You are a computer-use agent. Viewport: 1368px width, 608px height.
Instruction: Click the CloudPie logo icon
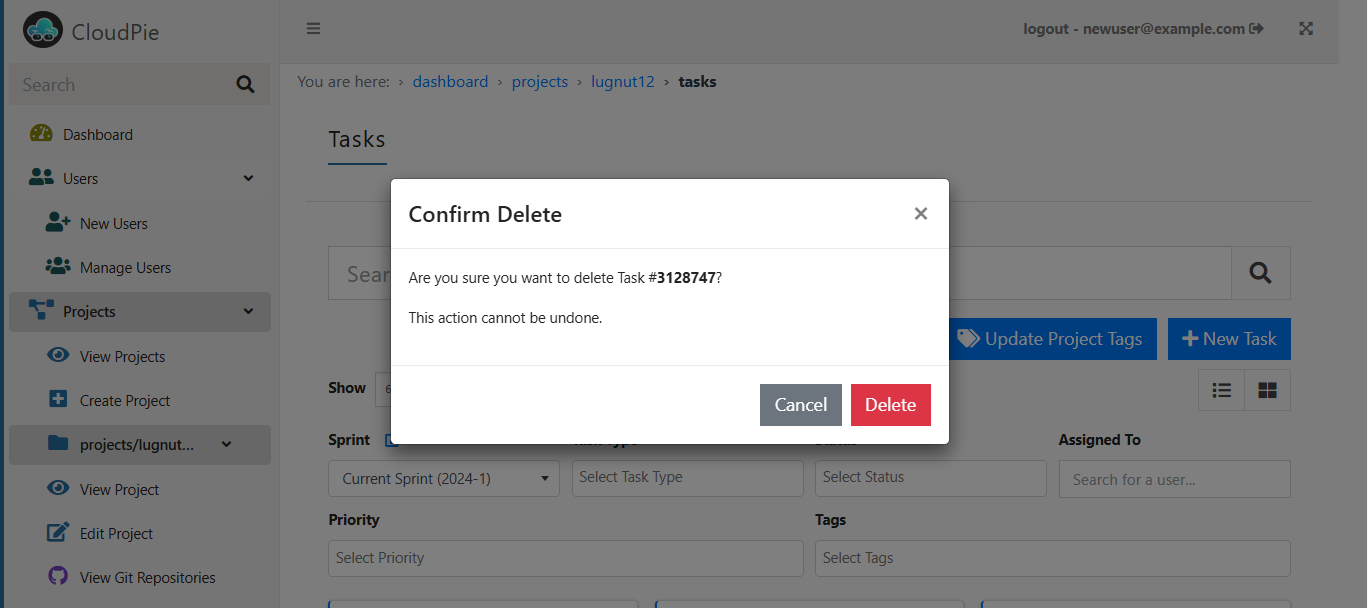click(43, 31)
